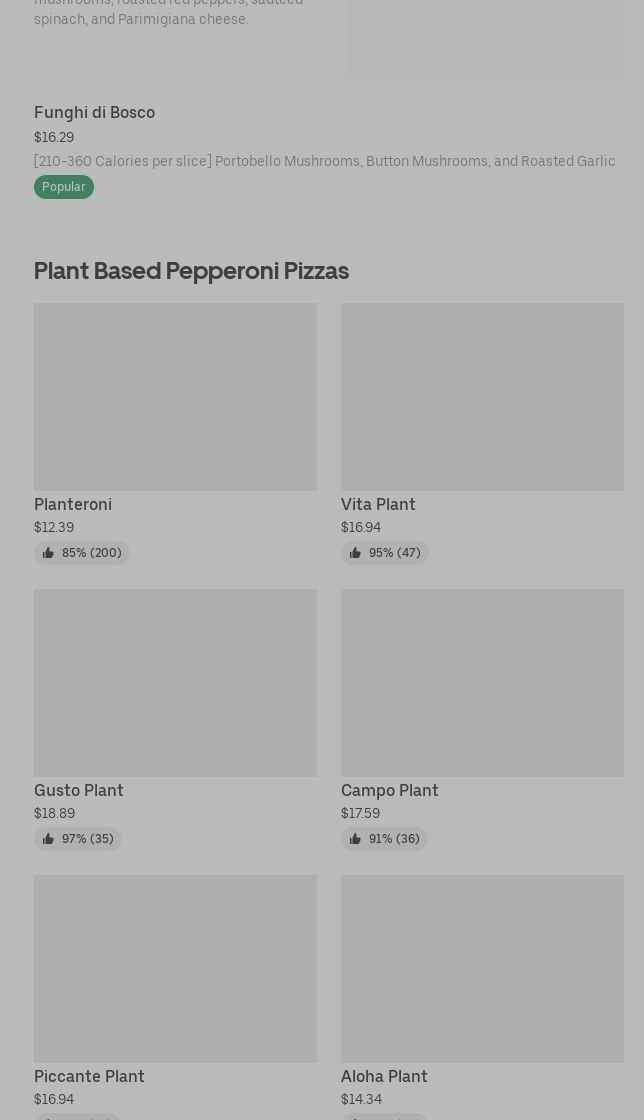Select the Campo Plant image thumbnail
The width and height of the screenshot is (644, 1120).
pyautogui.click(x=482, y=682)
